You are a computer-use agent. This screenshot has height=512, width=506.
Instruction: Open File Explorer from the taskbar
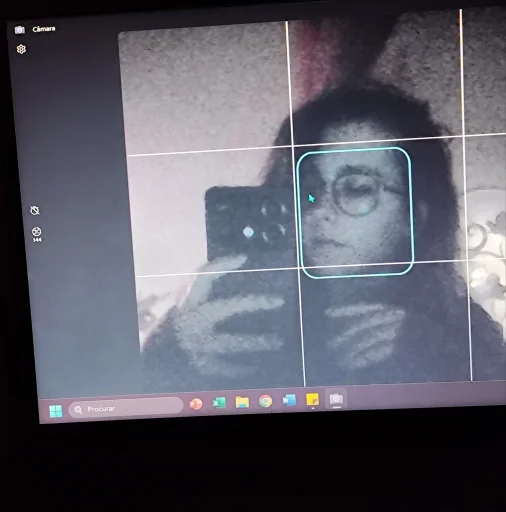pyautogui.click(x=242, y=402)
